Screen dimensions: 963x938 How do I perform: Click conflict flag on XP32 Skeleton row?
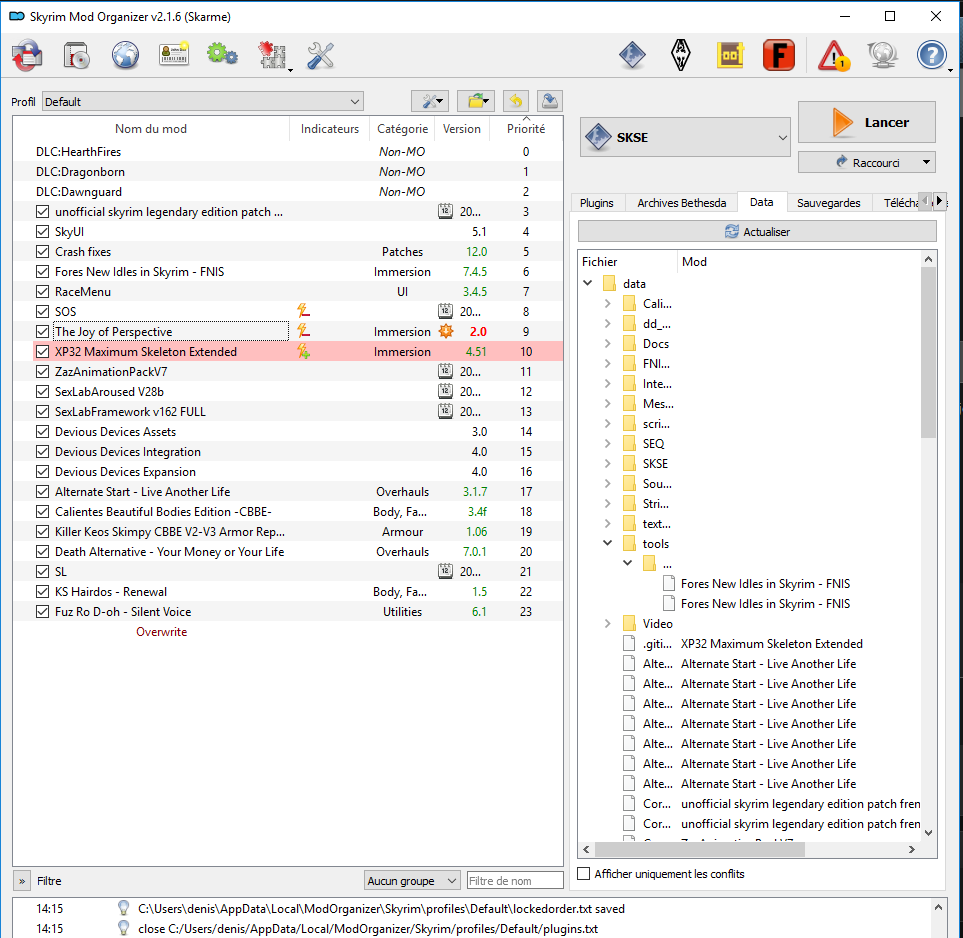point(303,351)
